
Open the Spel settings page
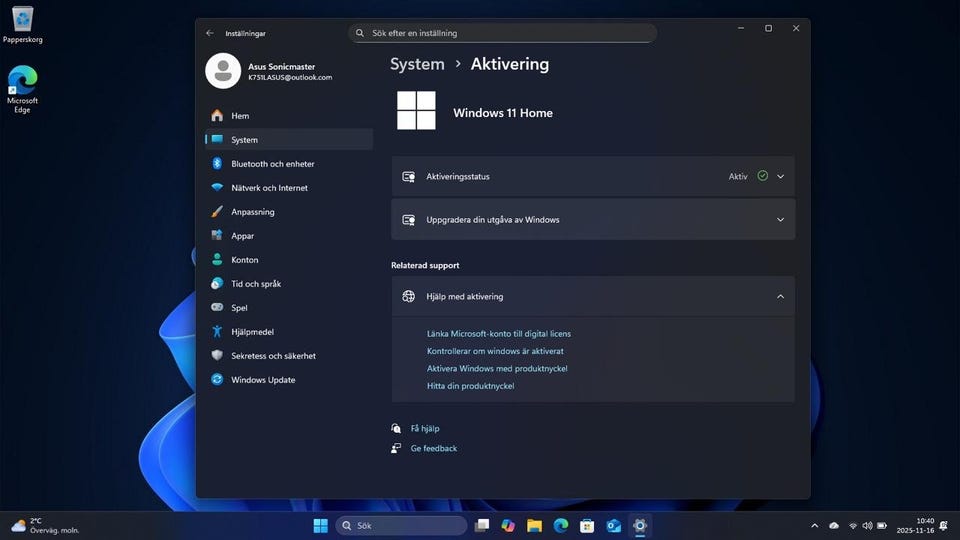[x=239, y=308]
